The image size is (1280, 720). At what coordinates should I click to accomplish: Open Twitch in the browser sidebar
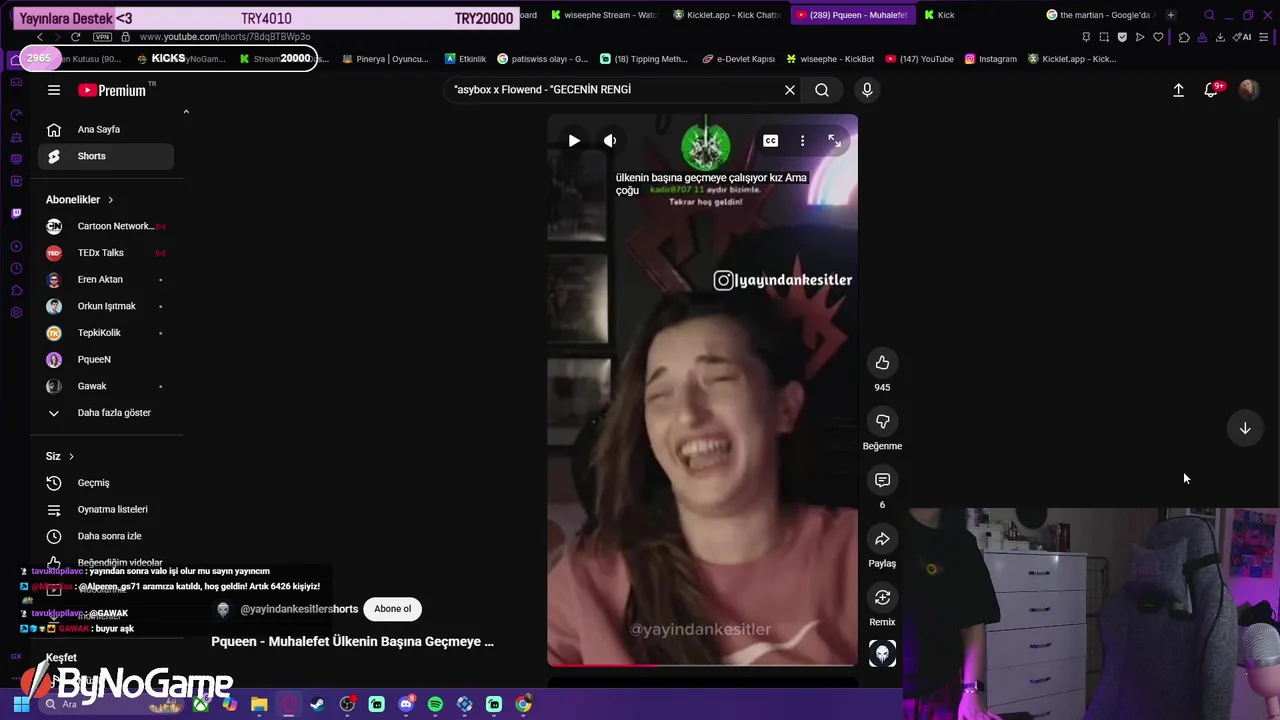click(16, 213)
